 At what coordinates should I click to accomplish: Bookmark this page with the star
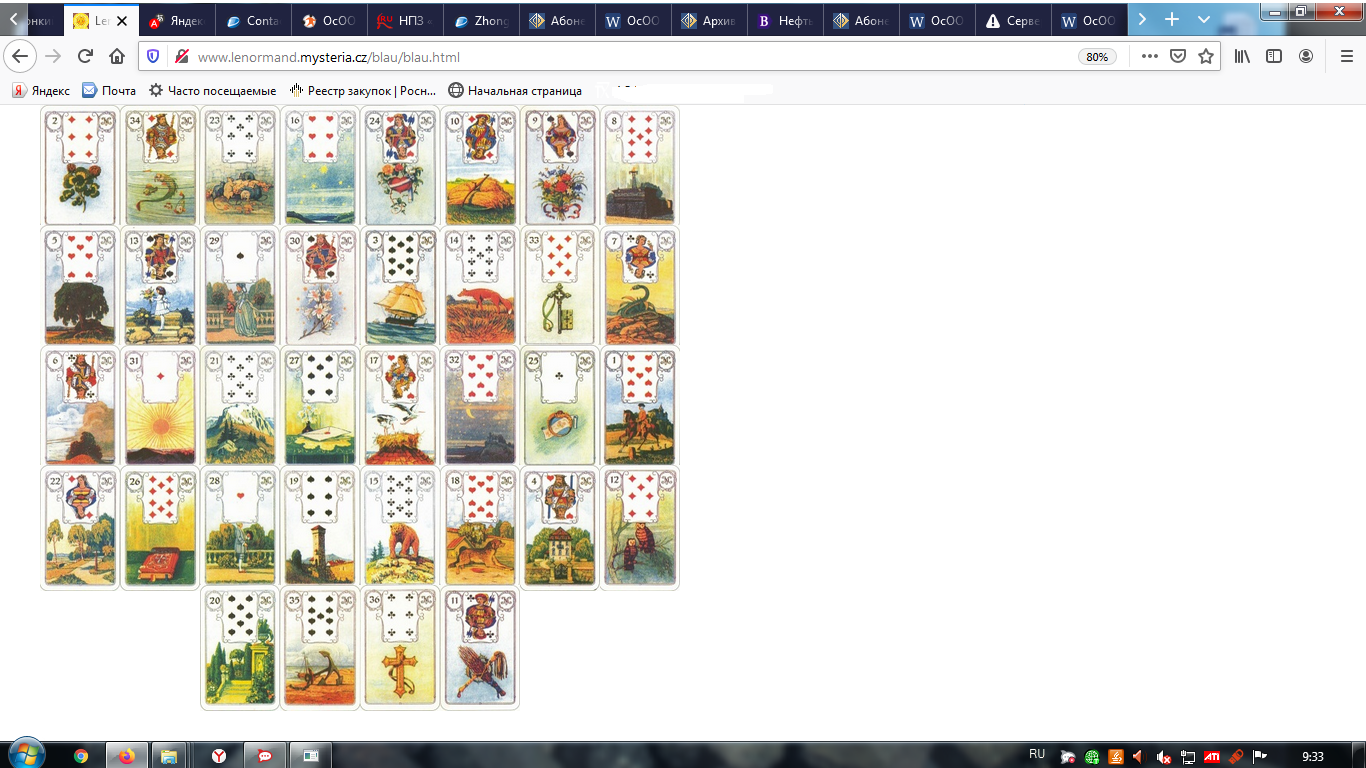click(x=1206, y=56)
